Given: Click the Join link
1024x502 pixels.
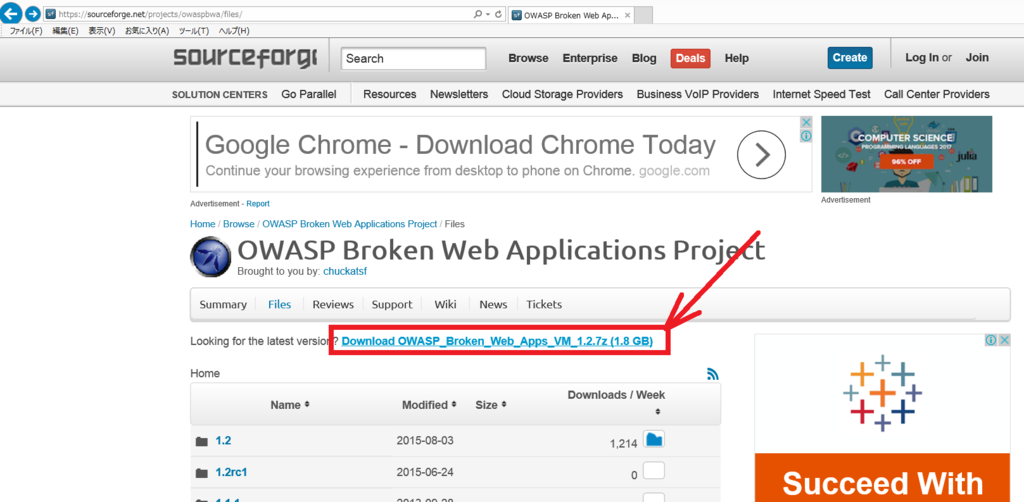Looking at the screenshot, I should coord(977,57).
